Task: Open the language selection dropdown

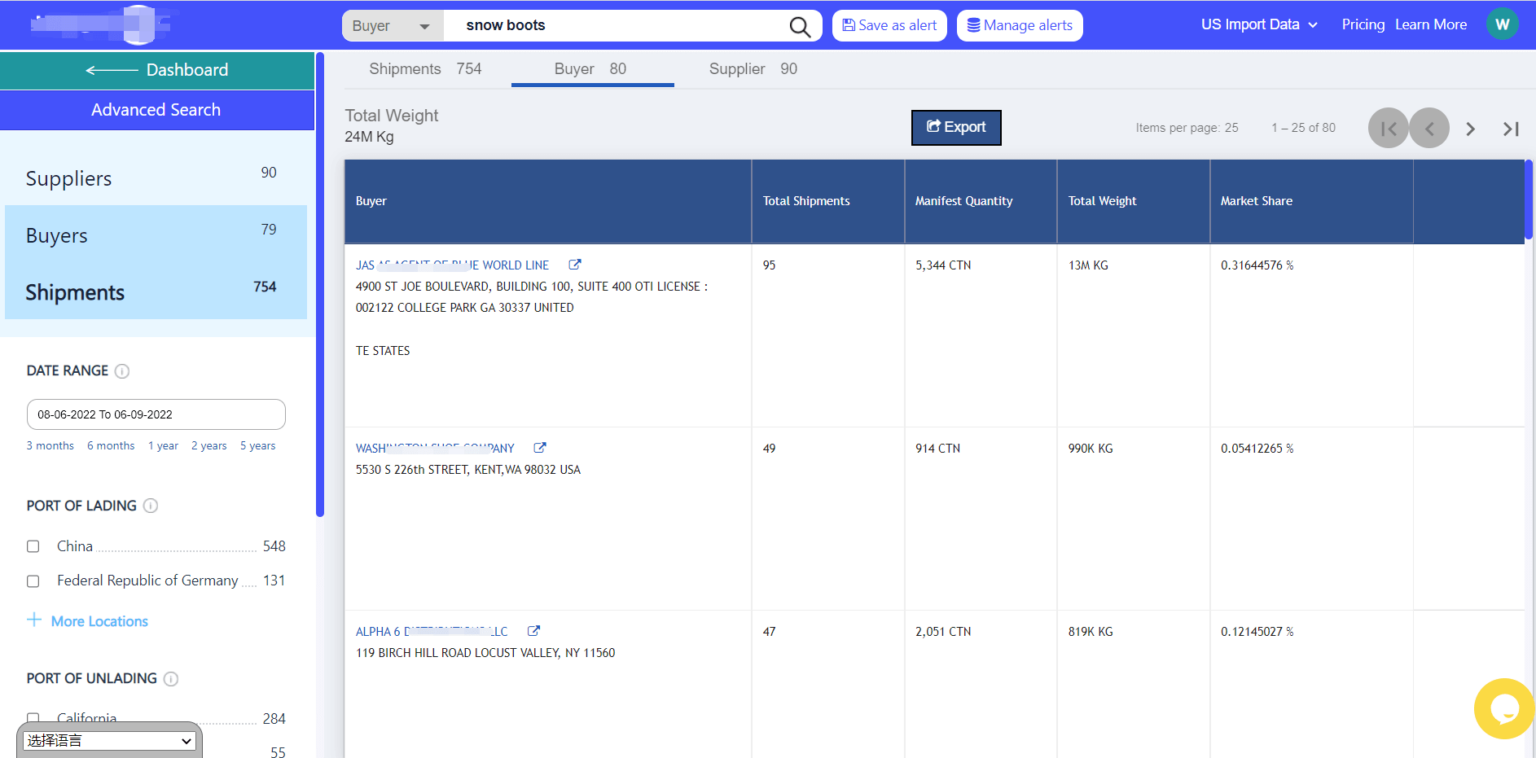Action: [109, 741]
